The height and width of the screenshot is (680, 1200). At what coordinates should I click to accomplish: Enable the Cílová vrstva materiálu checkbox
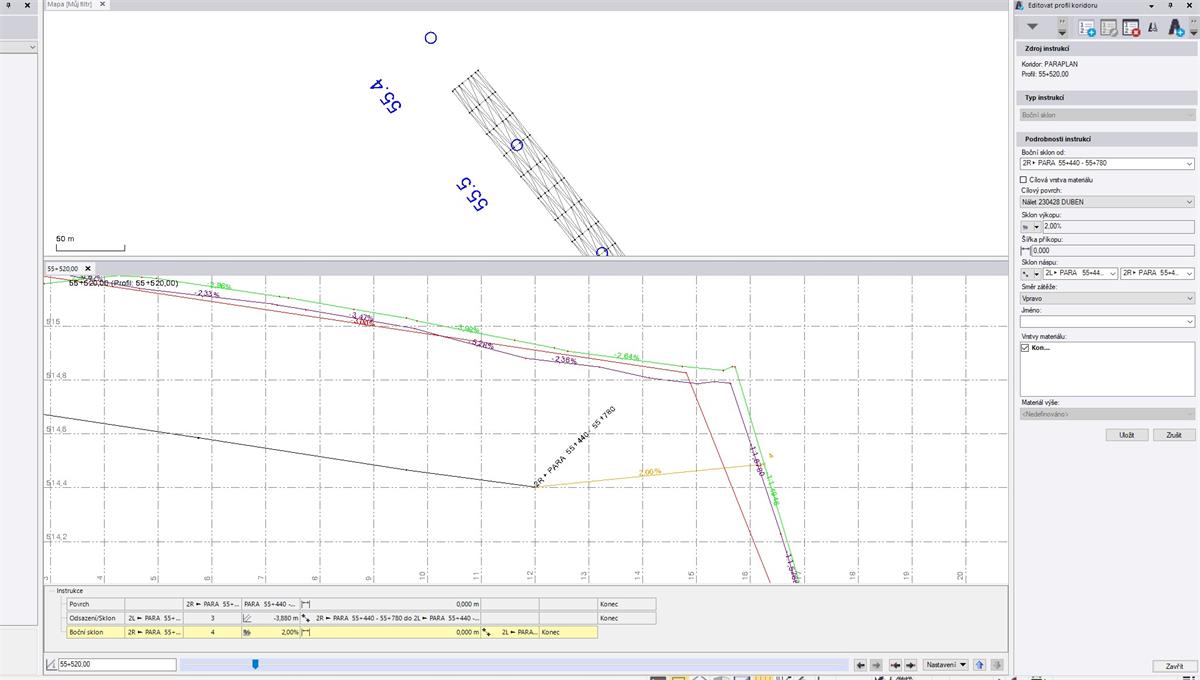click(1023, 179)
